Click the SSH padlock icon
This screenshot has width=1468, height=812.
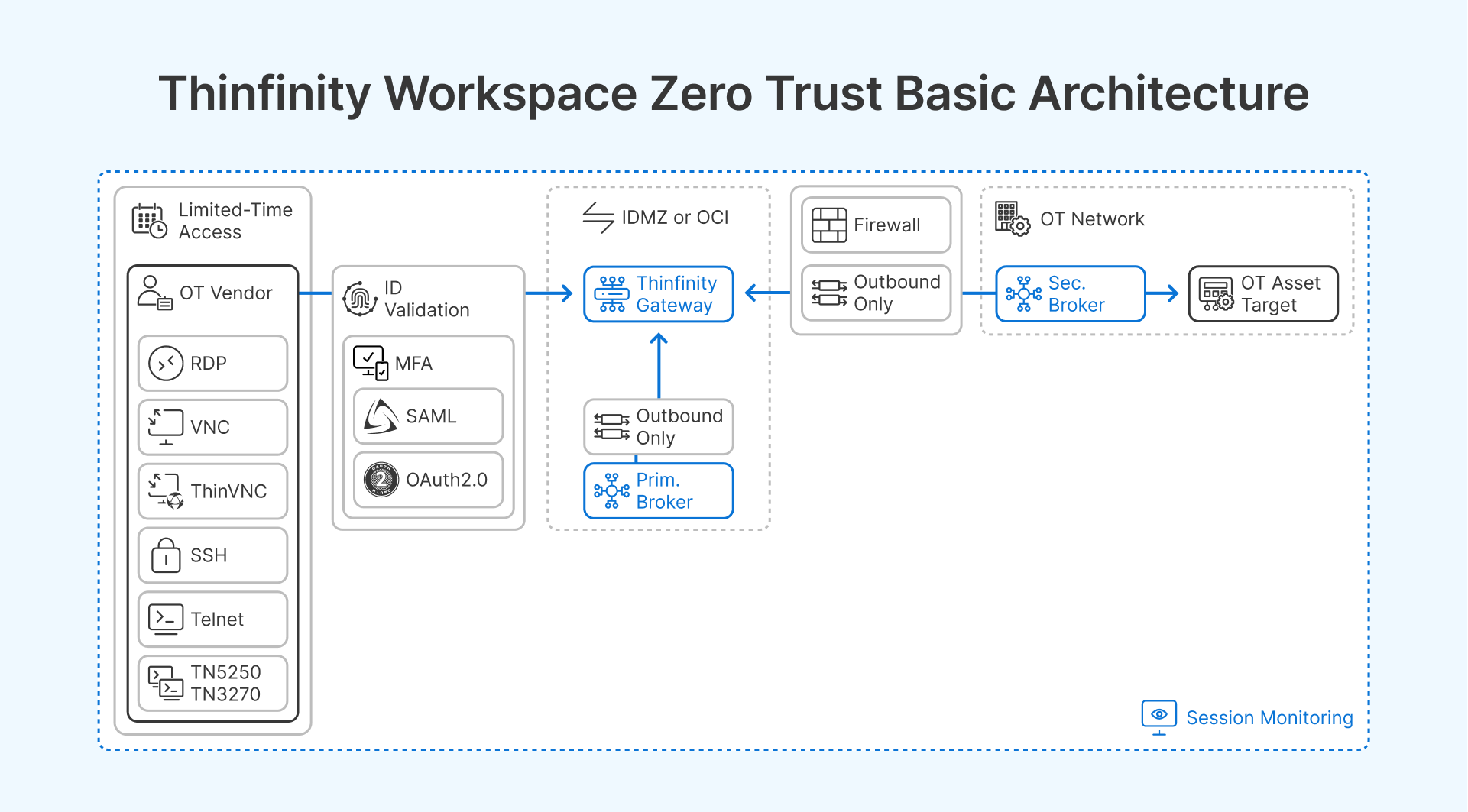click(x=166, y=555)
